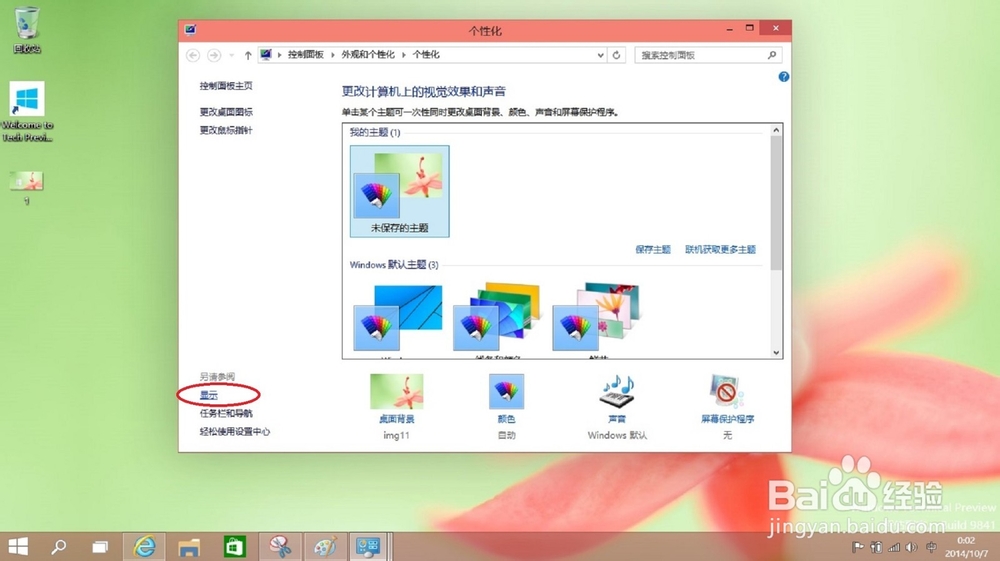Click the computer icon in the address bar
This screenshot has width=1000, height=561.
click(266, 55)
